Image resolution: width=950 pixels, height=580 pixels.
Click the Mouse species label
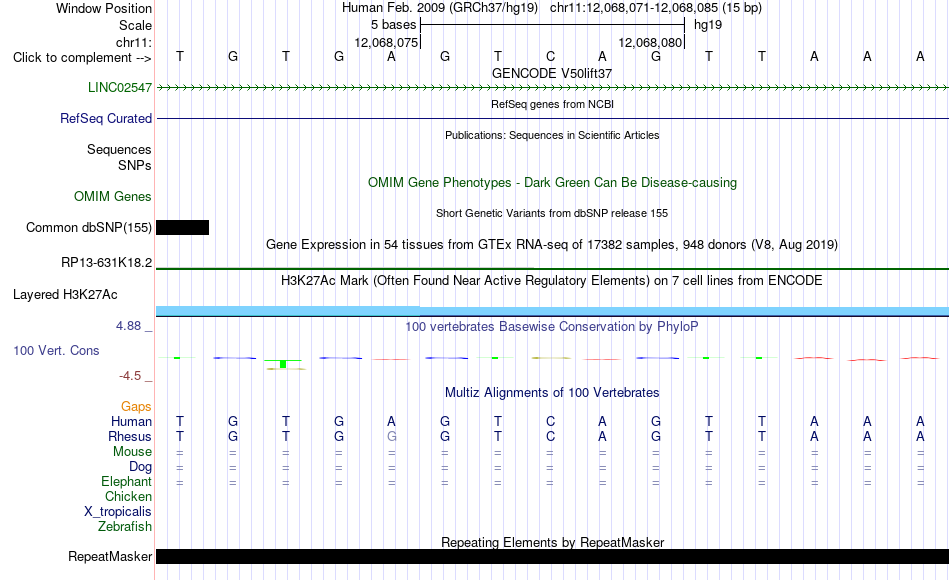(x=132, y=452)
